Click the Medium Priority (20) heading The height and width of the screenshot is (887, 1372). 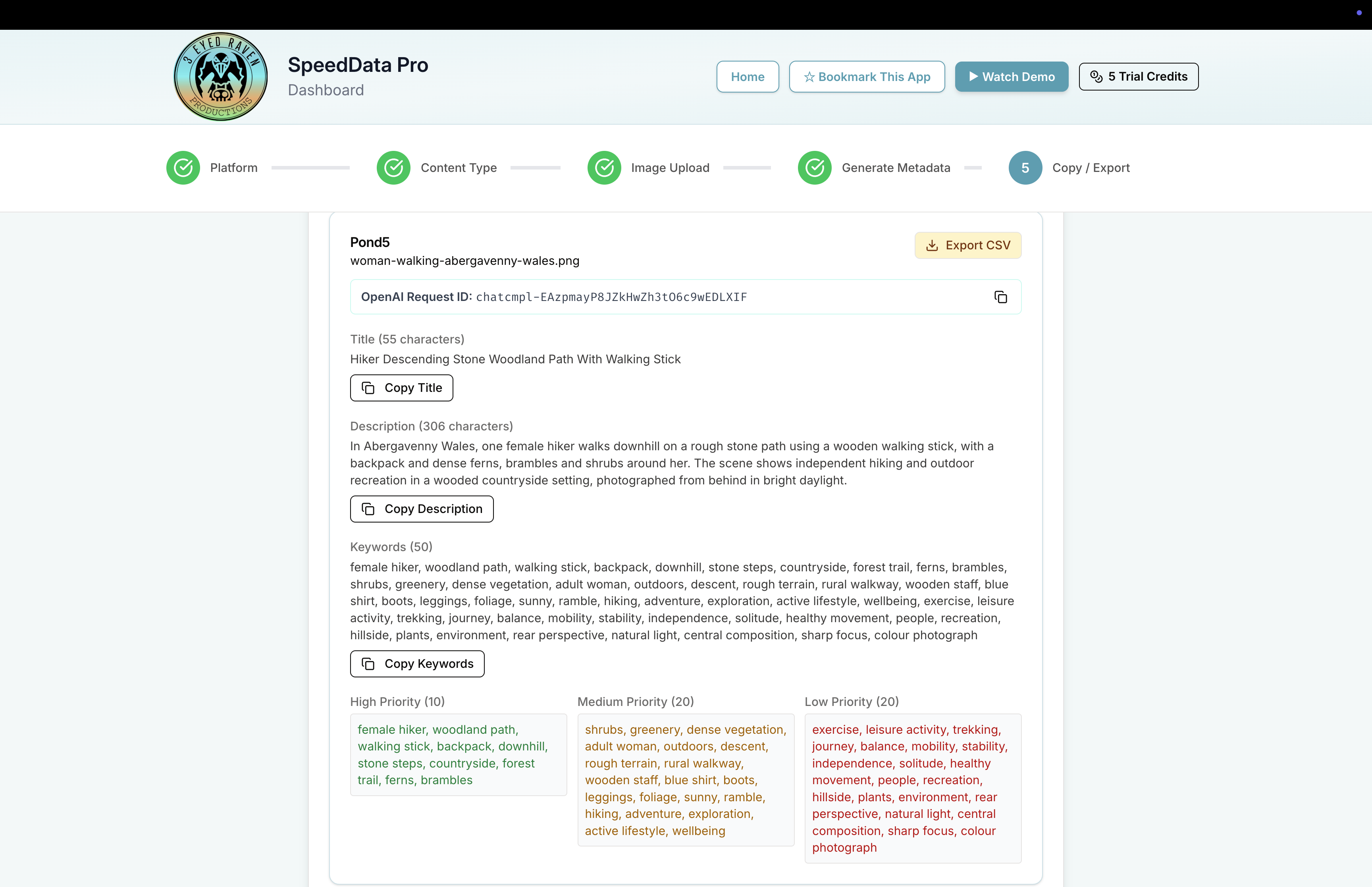point(636,702)
